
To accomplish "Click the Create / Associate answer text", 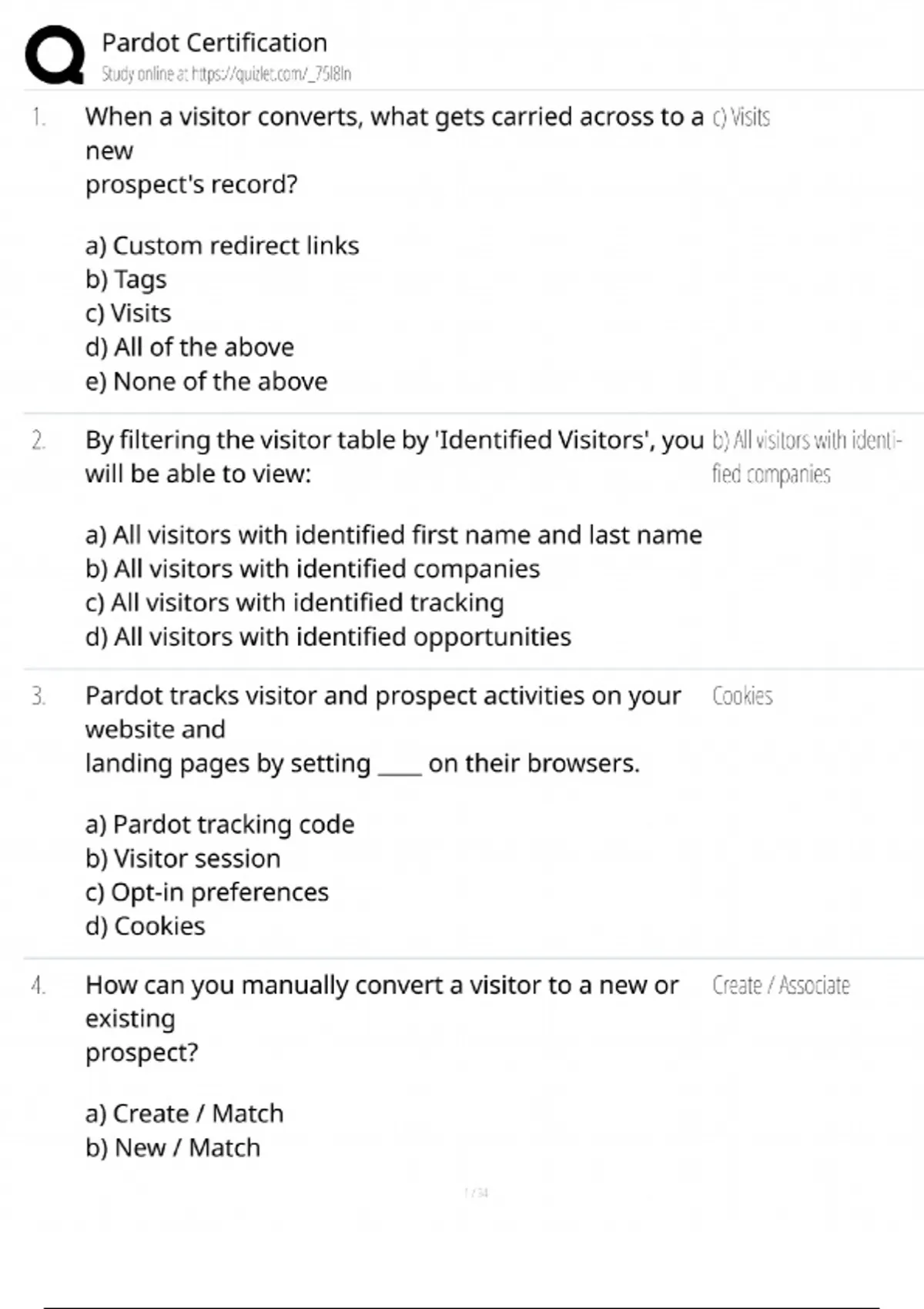I will [x=781, y=986].
